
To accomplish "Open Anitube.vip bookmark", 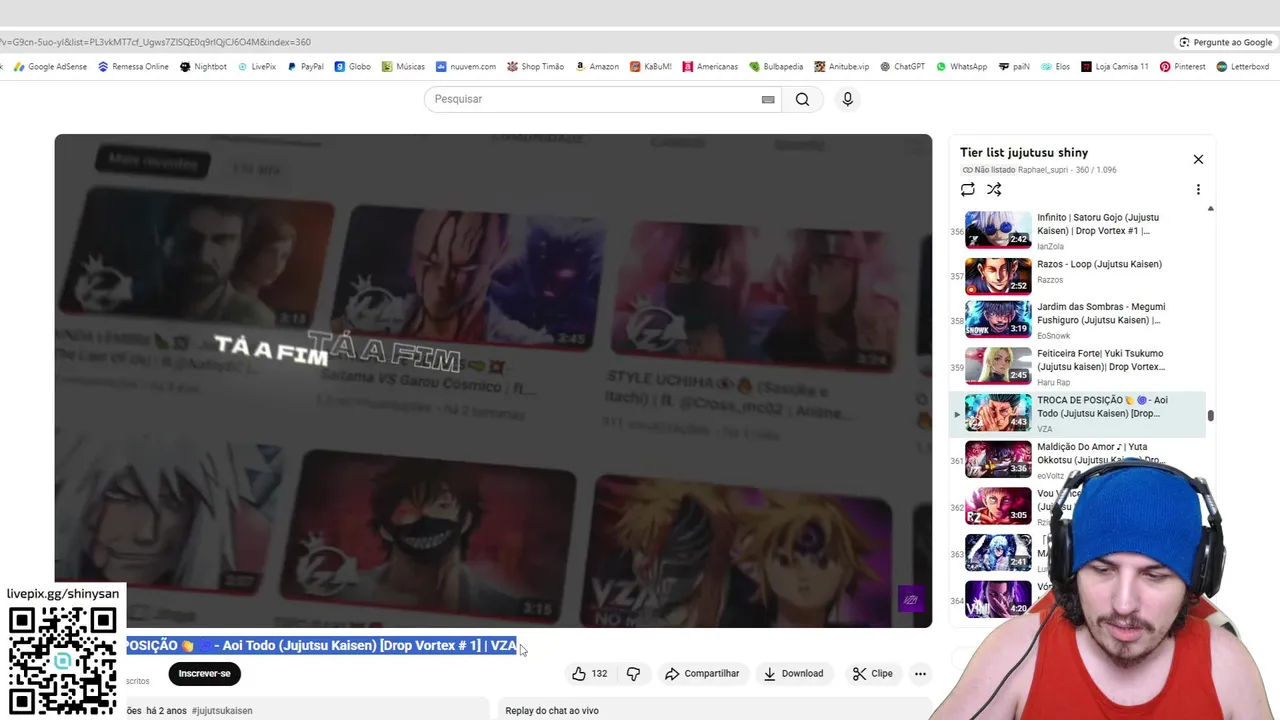I will 842,67.
